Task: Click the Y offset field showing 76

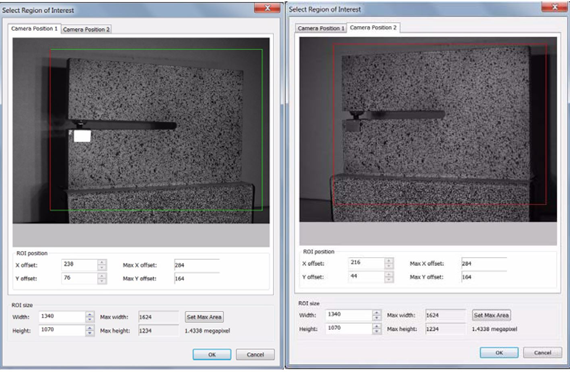Action: click(79, 278)
